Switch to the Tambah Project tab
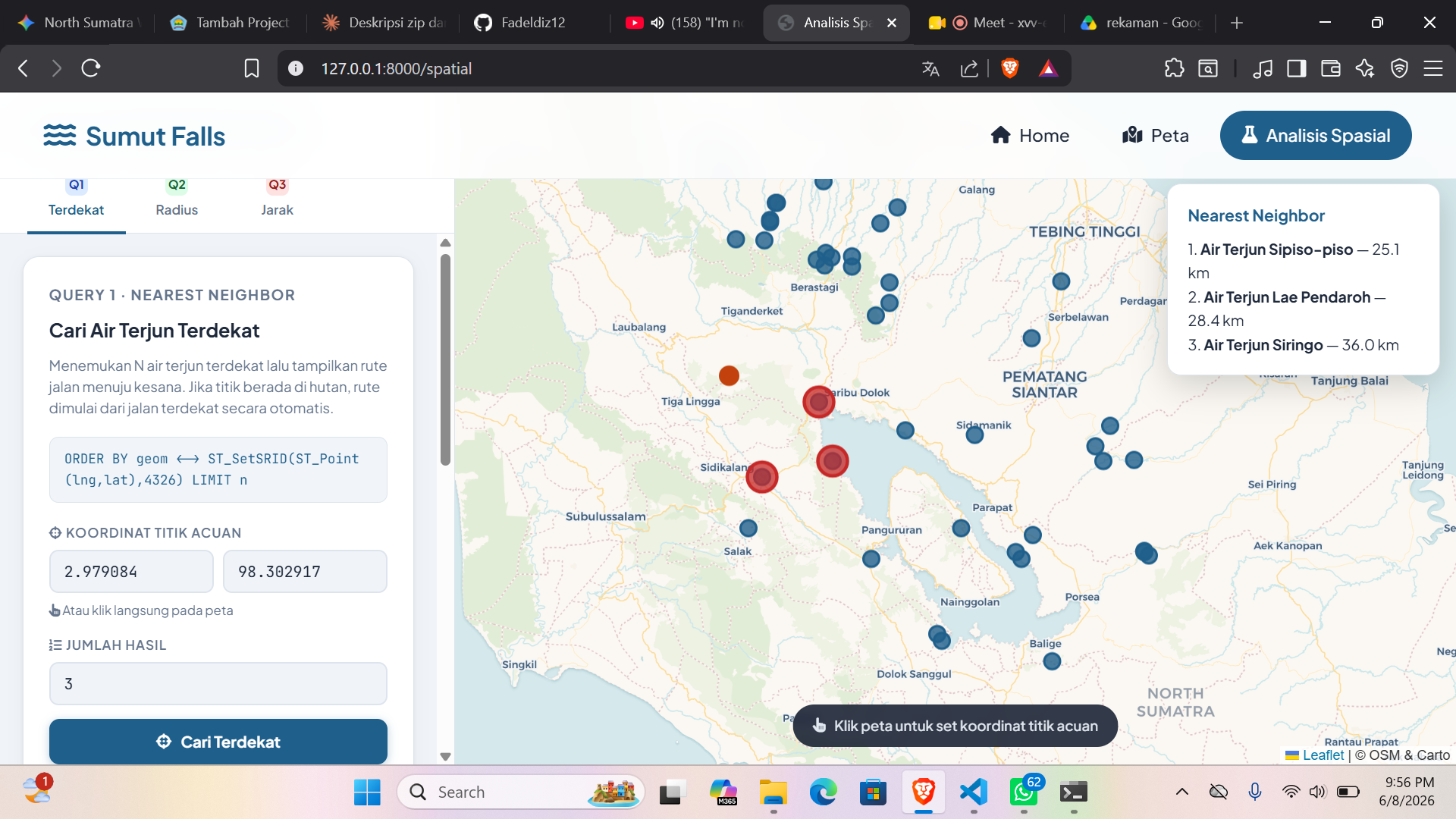Image resolution: width=1456 pixels, height=819 pixels. pyautogui.click(x=230, y=23)
